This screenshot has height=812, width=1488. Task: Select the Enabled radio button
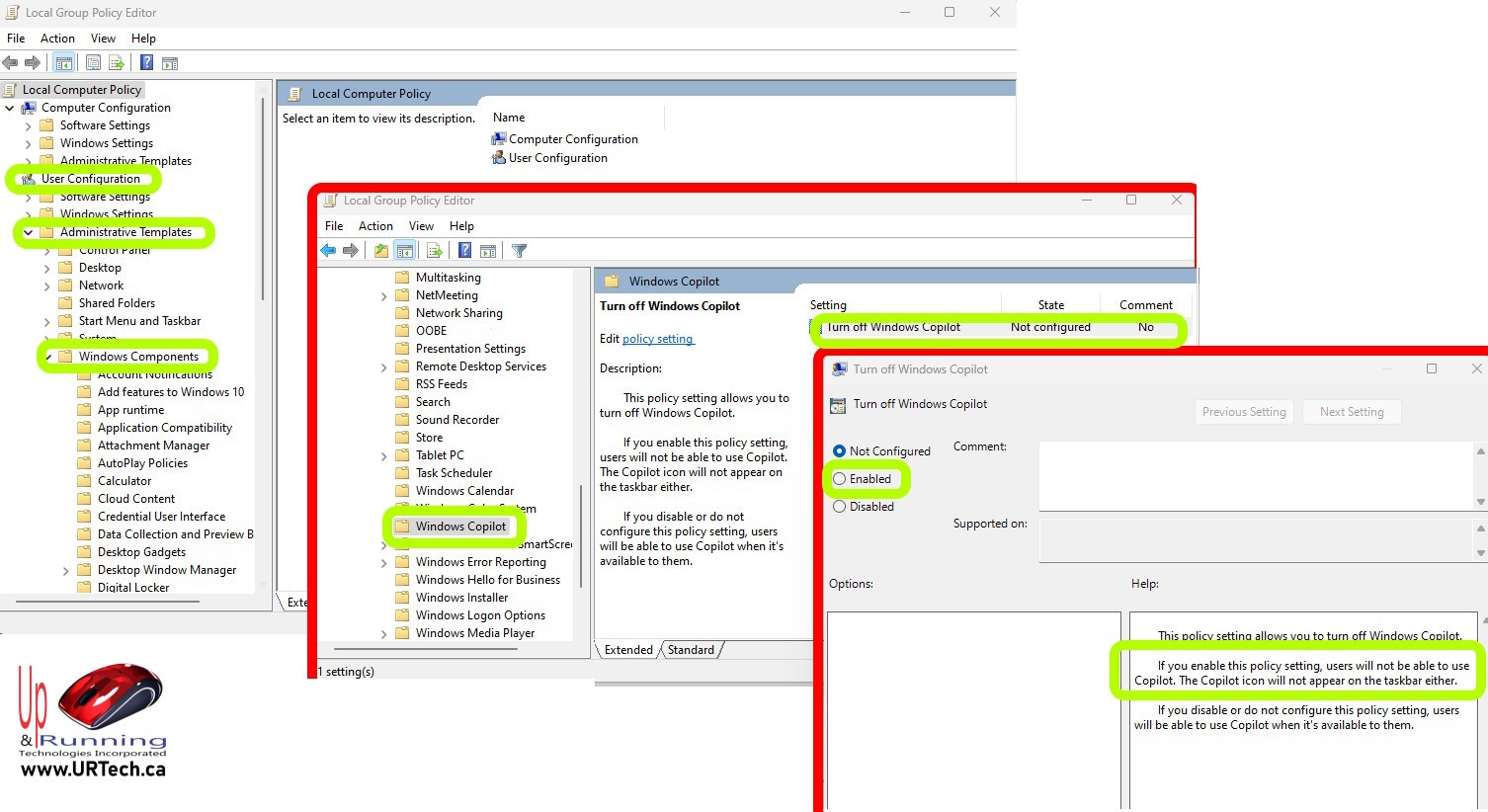840,479
